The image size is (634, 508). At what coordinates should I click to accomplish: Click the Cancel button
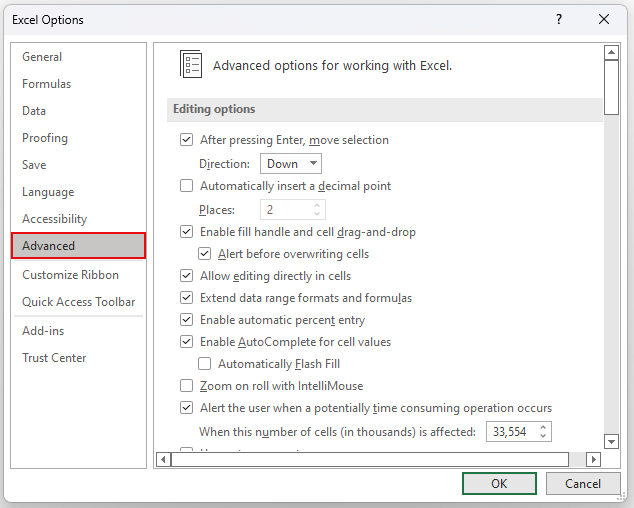582,484
